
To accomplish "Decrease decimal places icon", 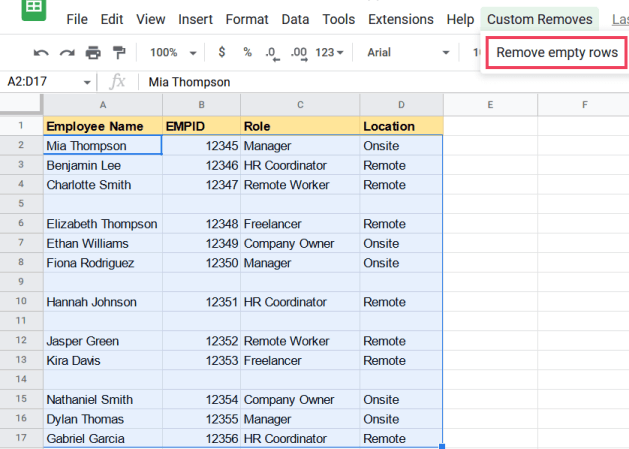I will (272, 53).
